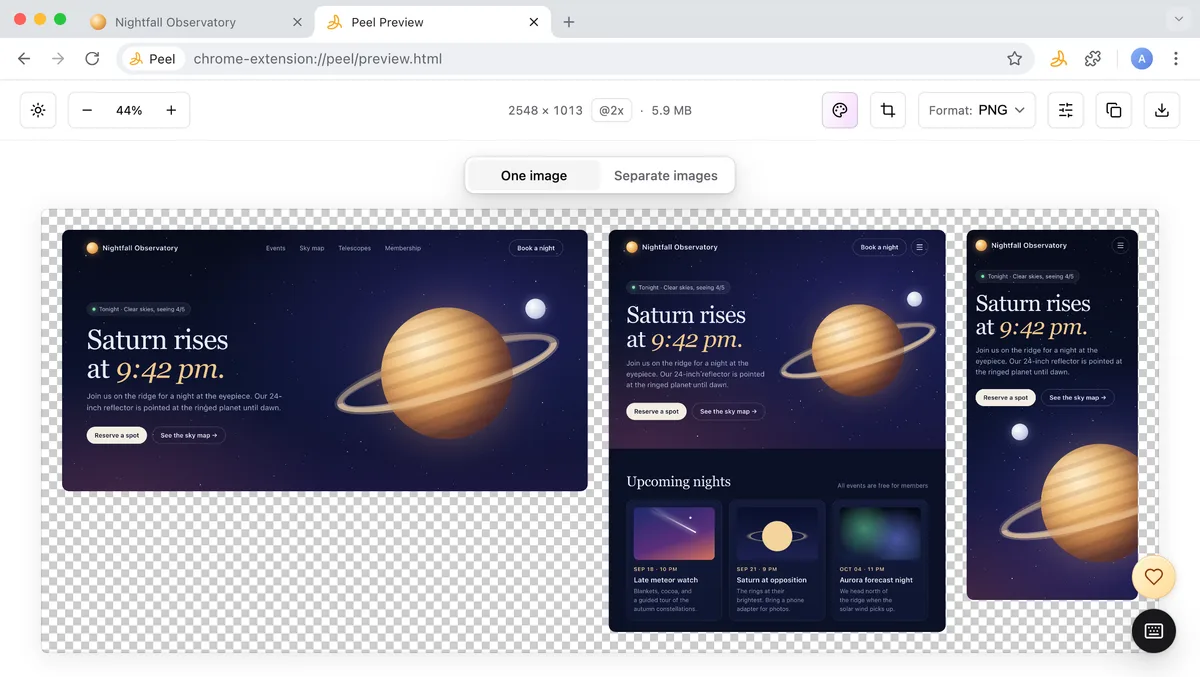Open the Peel banana extension icon
Viewport: 1200px width, 677px height.
pos(1058,59)
